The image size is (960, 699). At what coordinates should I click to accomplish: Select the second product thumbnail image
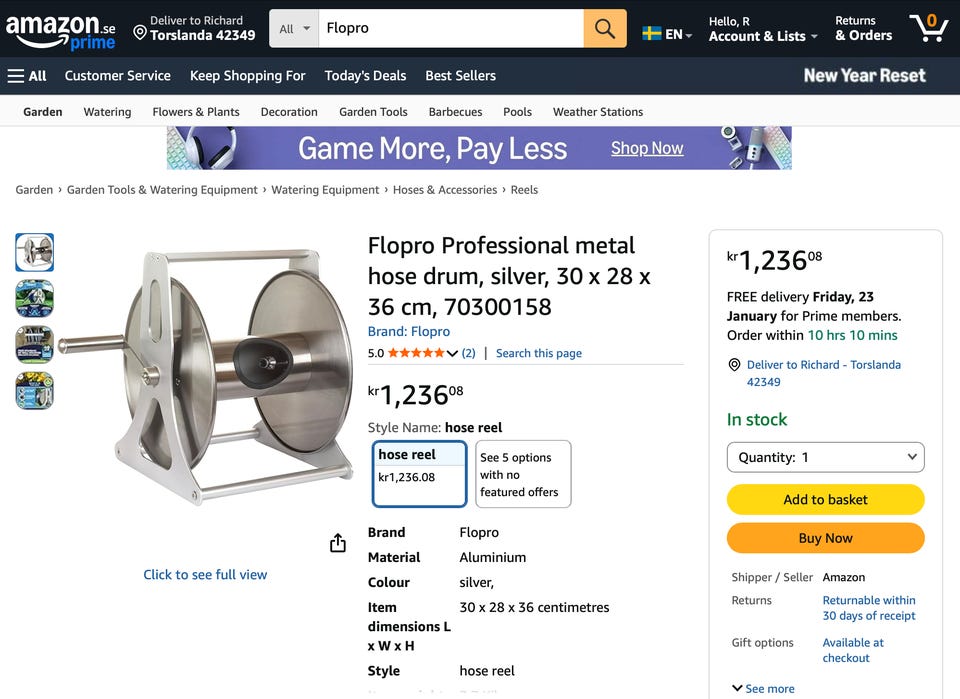[x=35, y=299]
